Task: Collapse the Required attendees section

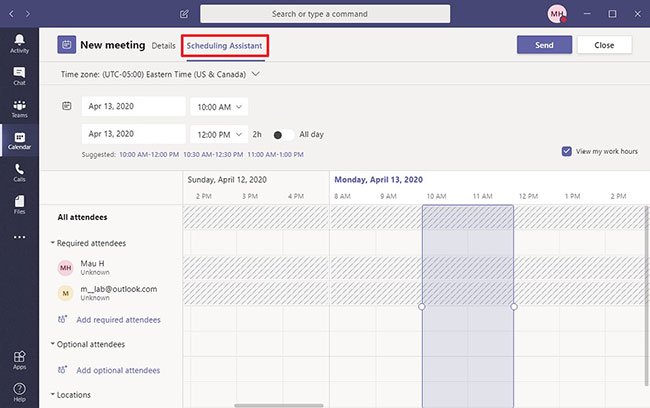Action: point(53,243)
